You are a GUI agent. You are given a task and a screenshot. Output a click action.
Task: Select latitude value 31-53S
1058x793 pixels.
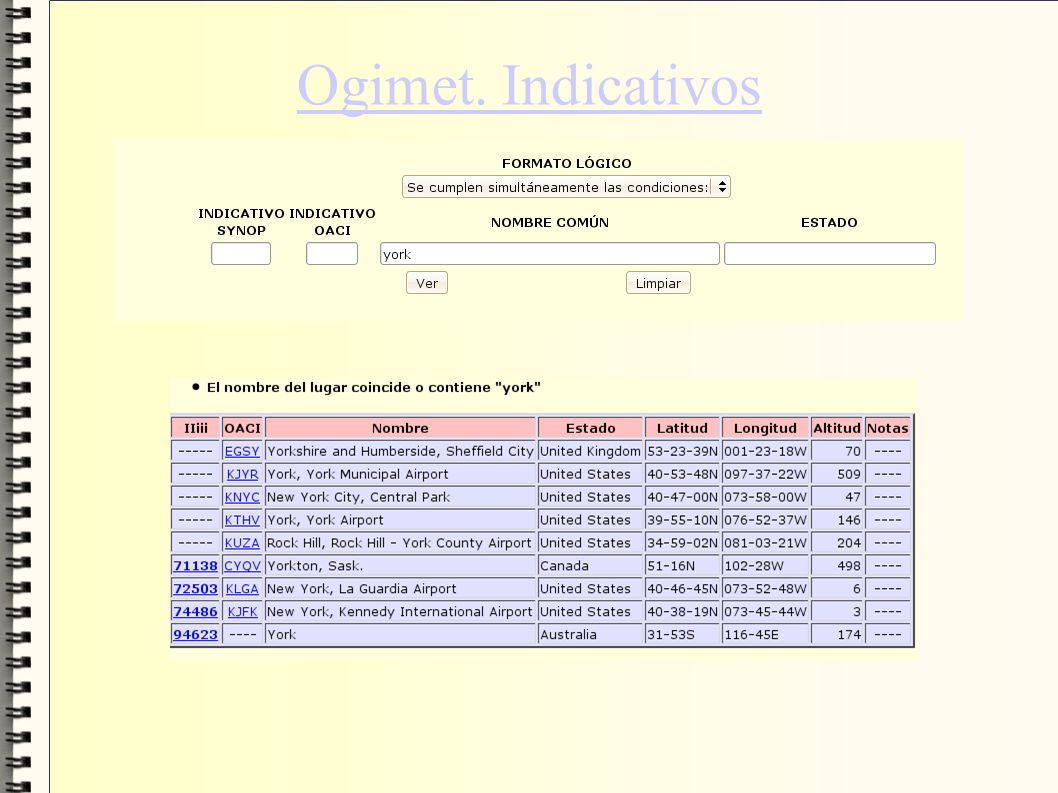pyautogui.click(x=682, y=634)
